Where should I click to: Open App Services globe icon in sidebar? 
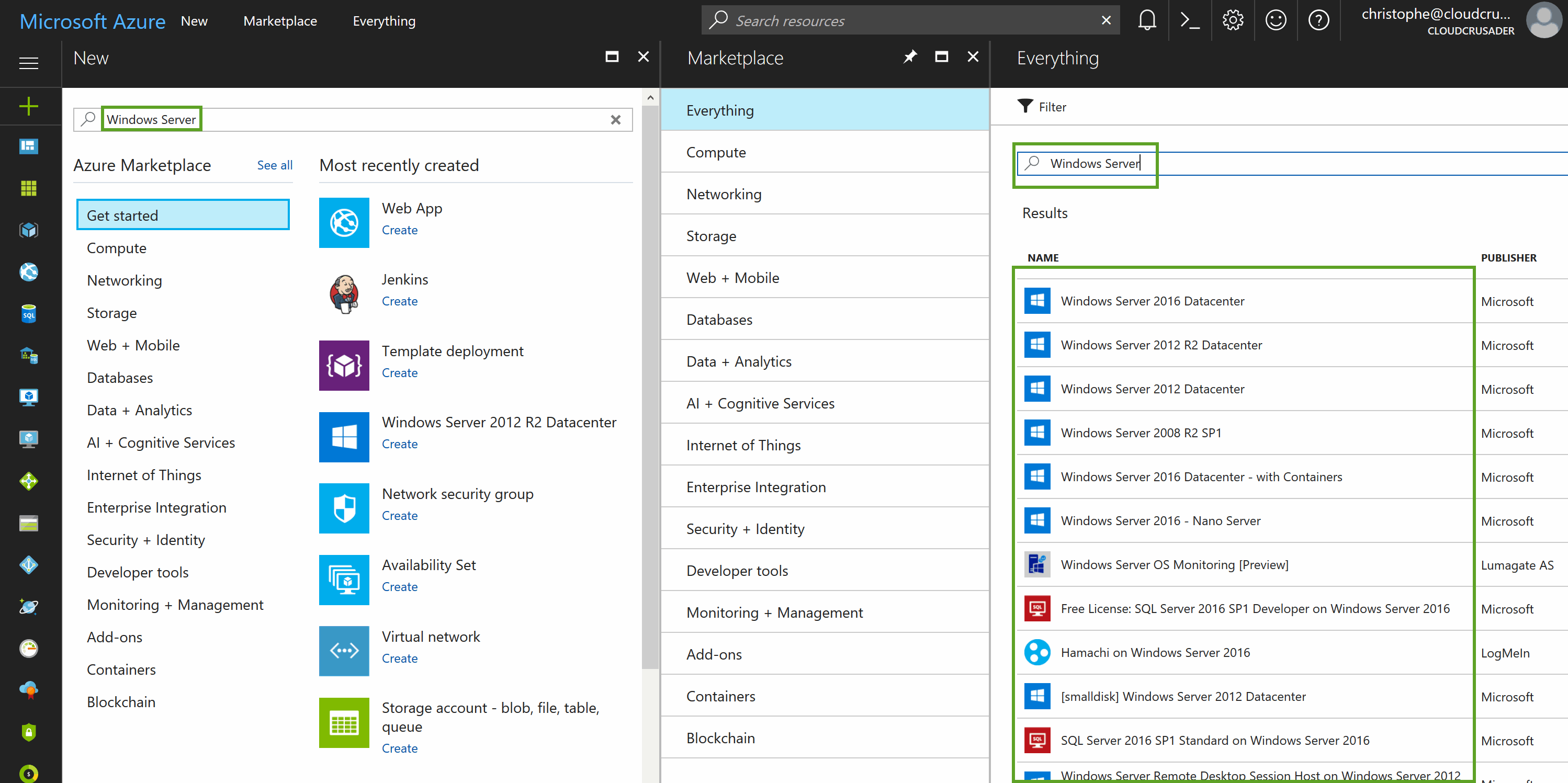point(29,272)
